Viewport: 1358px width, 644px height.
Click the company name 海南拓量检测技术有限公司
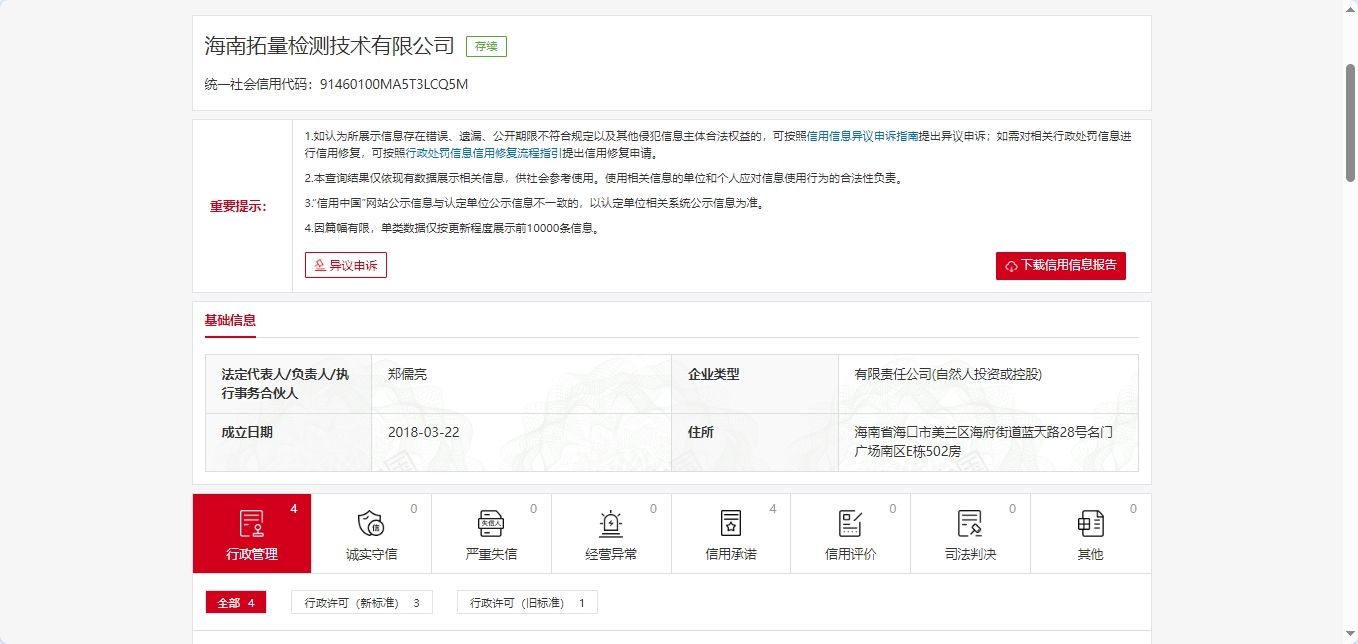click(x=329, y=46)
